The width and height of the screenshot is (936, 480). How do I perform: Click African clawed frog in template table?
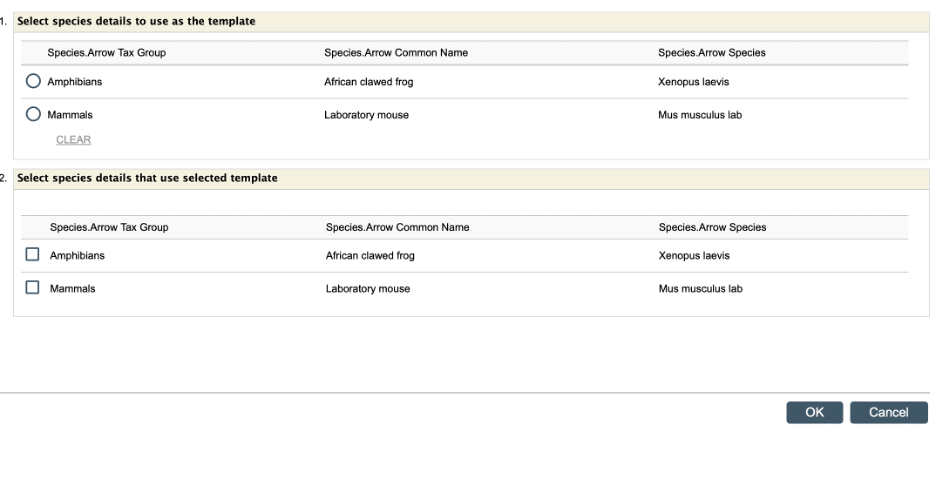[x=368, y=82]
